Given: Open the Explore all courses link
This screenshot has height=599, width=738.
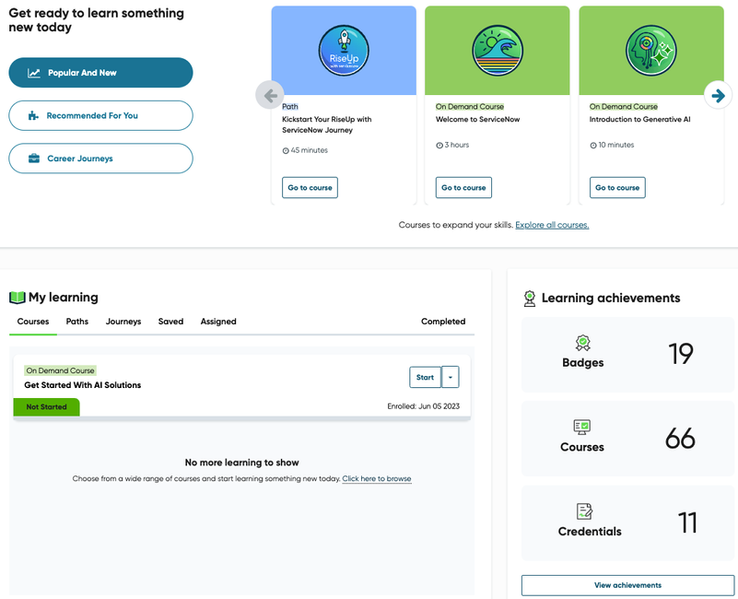Looking at the screenshot, I should 552,225.
